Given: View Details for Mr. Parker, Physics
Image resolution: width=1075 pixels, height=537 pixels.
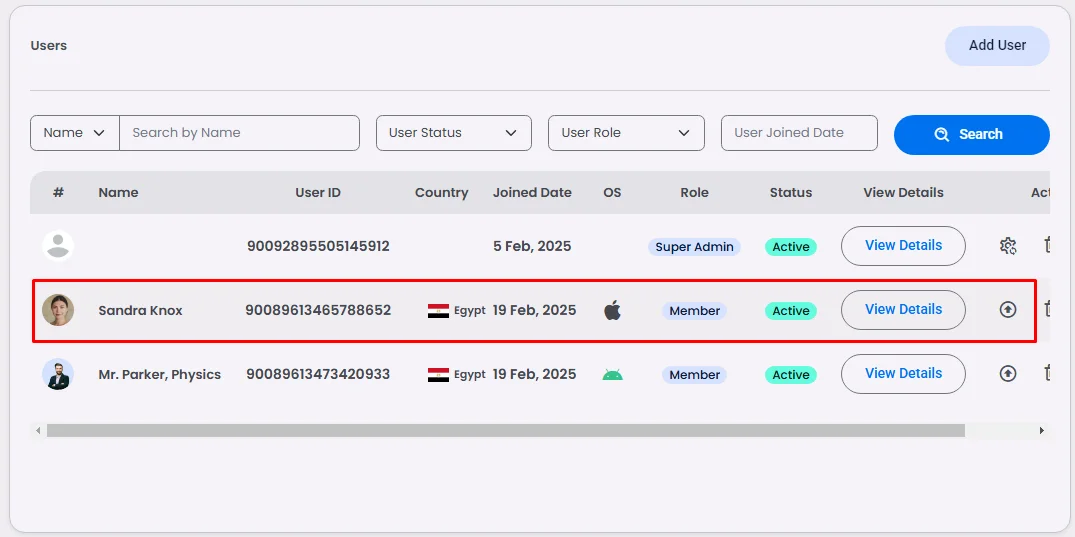Looking at the screenshot, I should [903, 374].
